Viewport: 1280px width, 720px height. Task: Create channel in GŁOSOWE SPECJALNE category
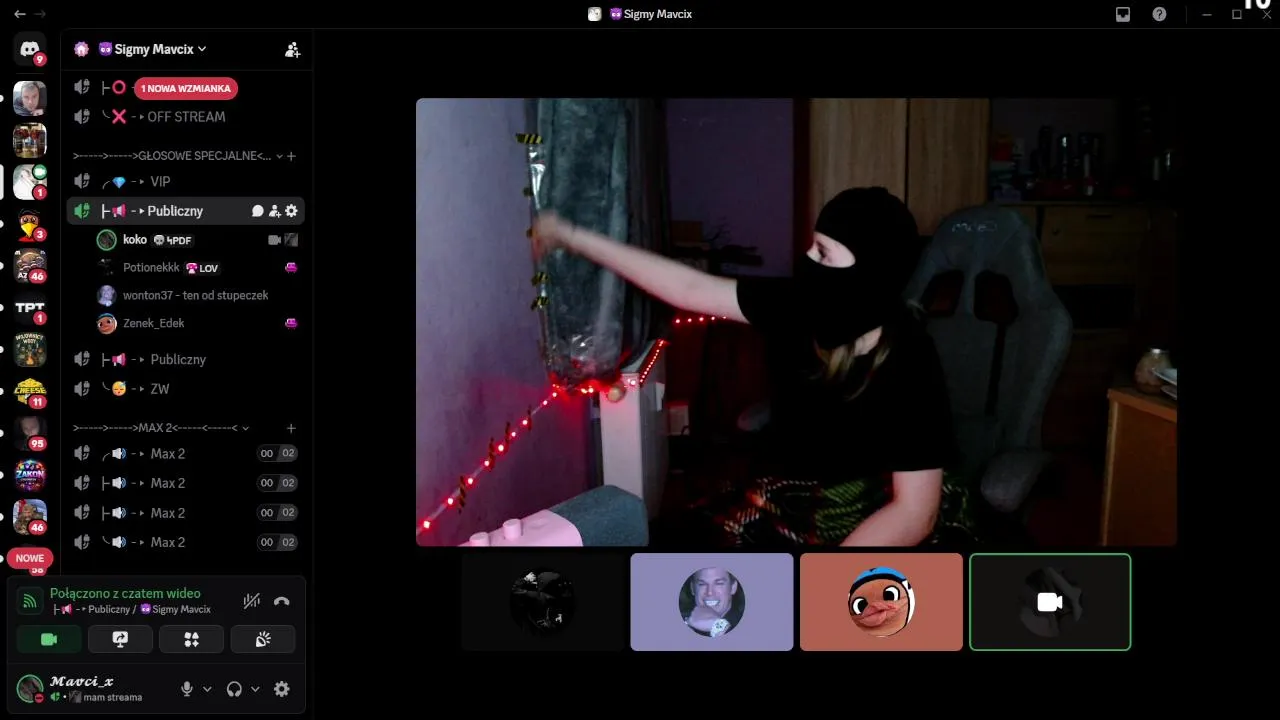[291, 156]
